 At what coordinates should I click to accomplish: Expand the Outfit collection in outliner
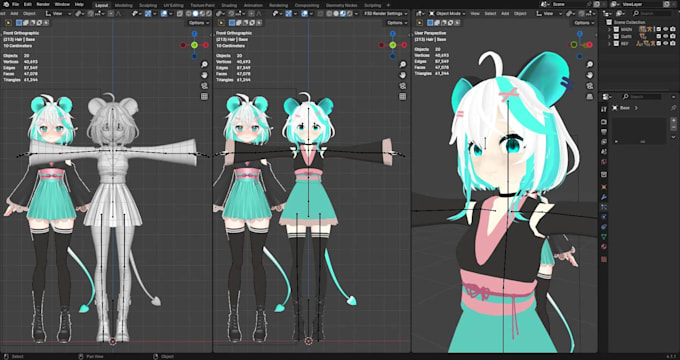(x=609, y=37)
